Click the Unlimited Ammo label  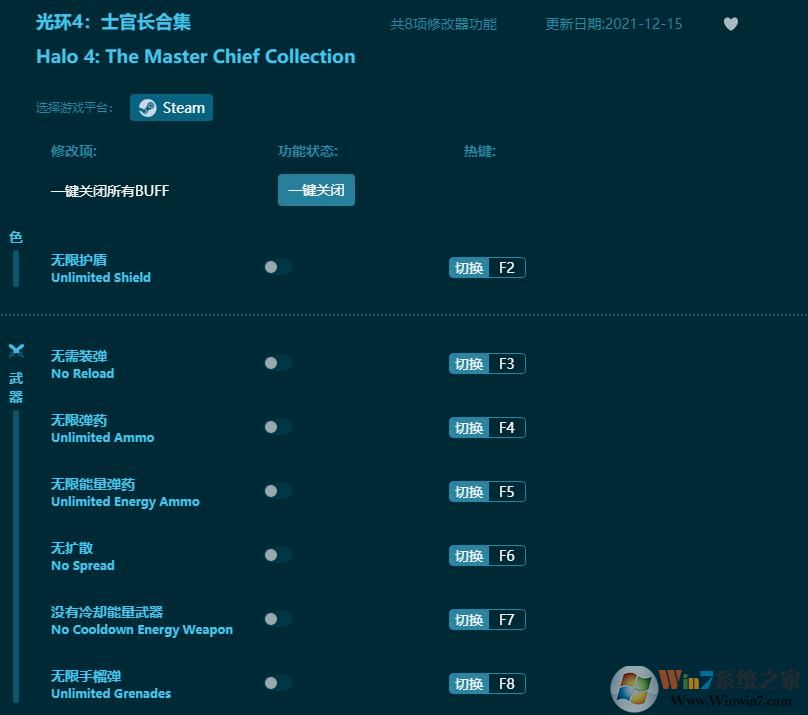(103, 437)
